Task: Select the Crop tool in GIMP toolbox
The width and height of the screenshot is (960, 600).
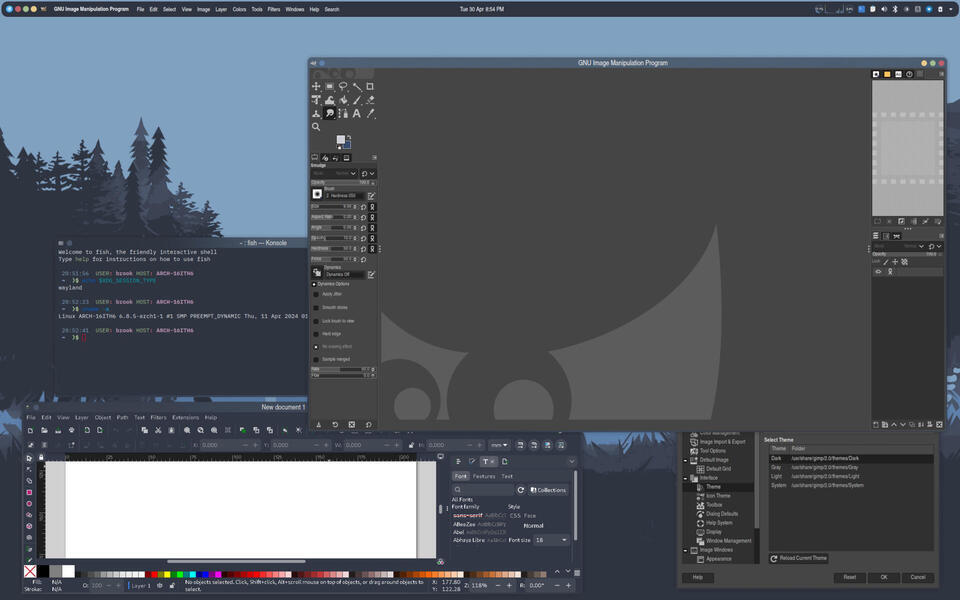Action: pos(370,86)
